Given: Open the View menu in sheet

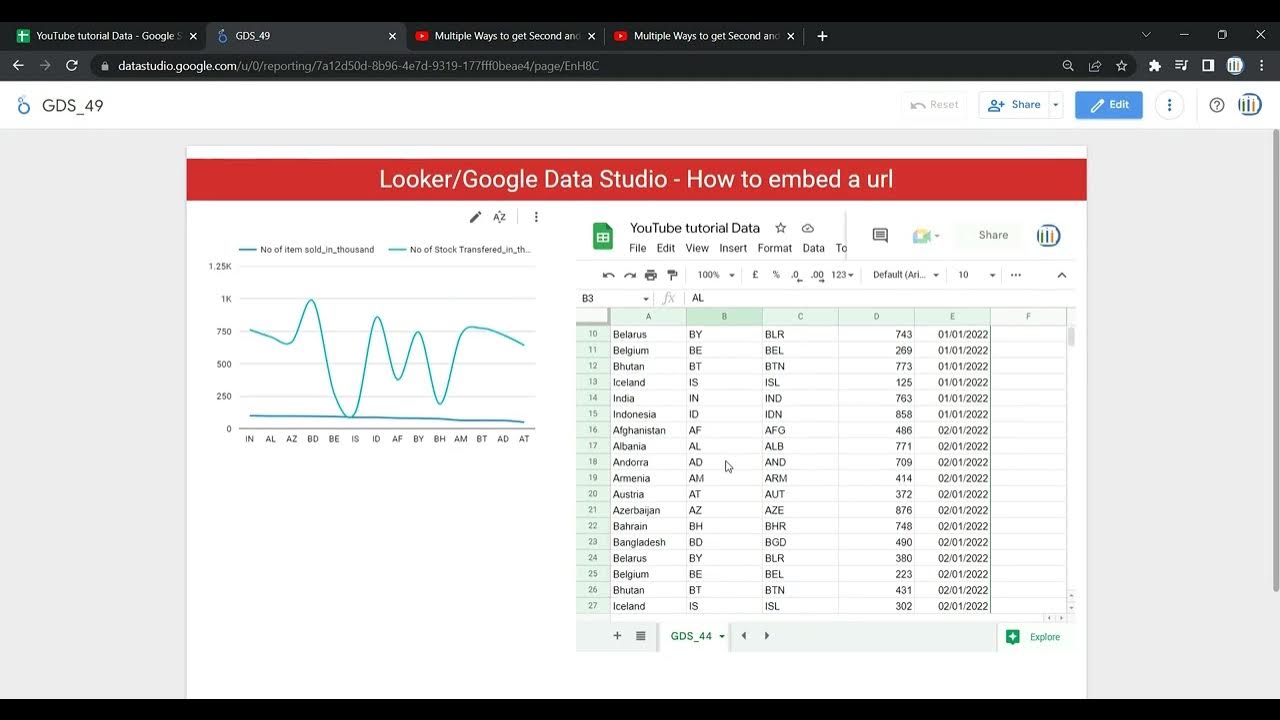Looking at the screenshot, I should 697,248.
